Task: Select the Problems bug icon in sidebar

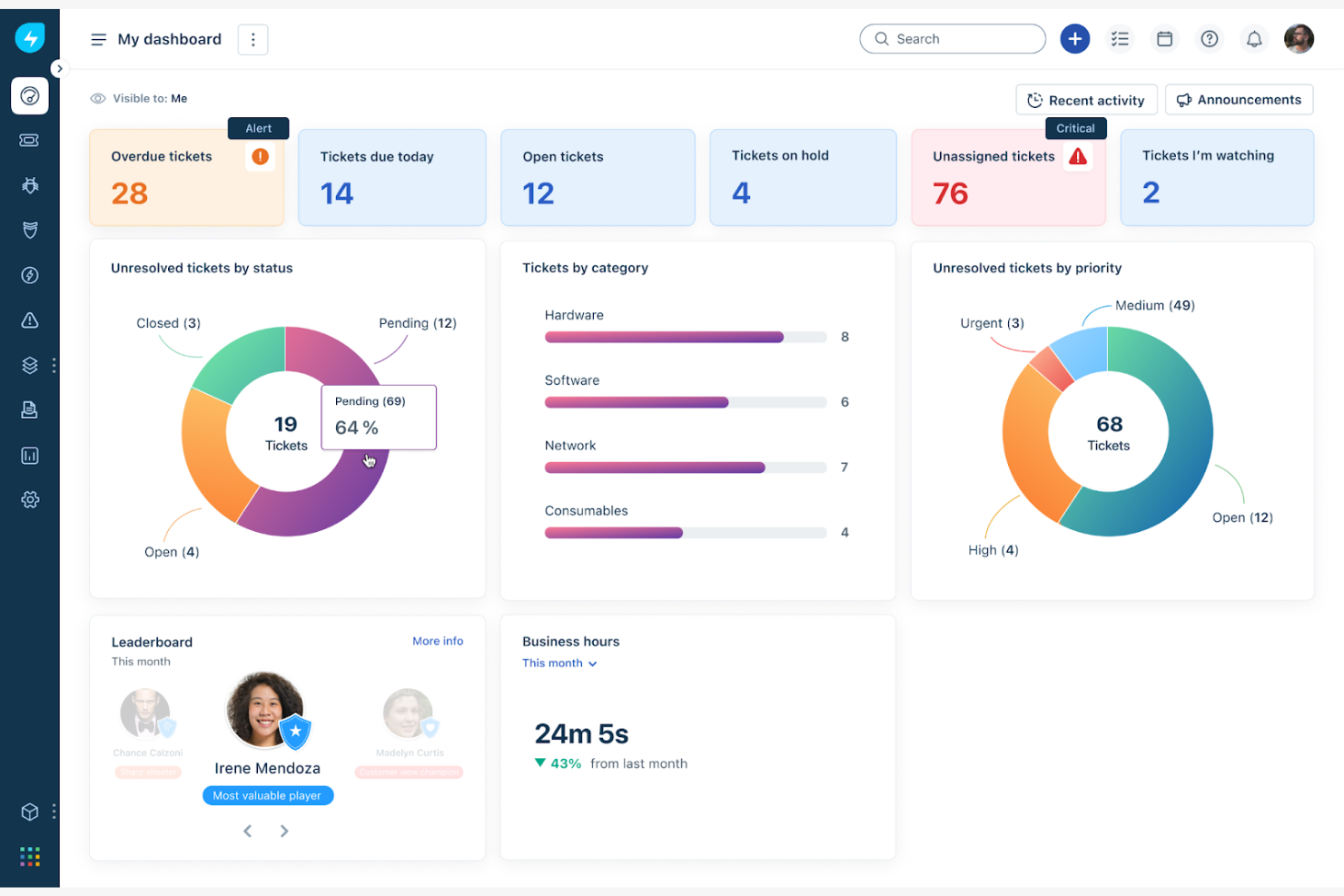Action: pyautogui.click(x=30, y=185)
